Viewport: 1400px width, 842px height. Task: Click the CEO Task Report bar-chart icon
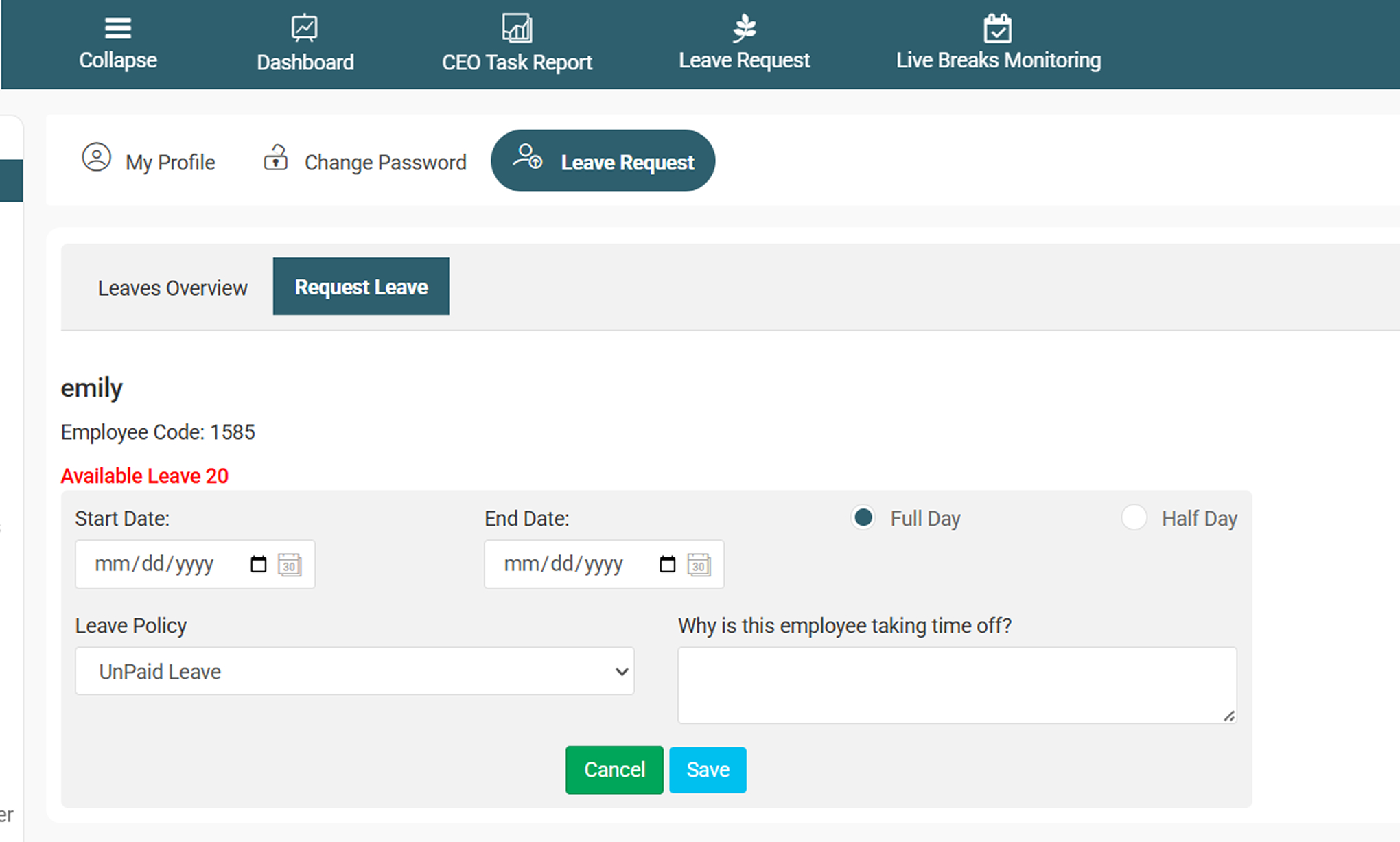coord(517,28)
